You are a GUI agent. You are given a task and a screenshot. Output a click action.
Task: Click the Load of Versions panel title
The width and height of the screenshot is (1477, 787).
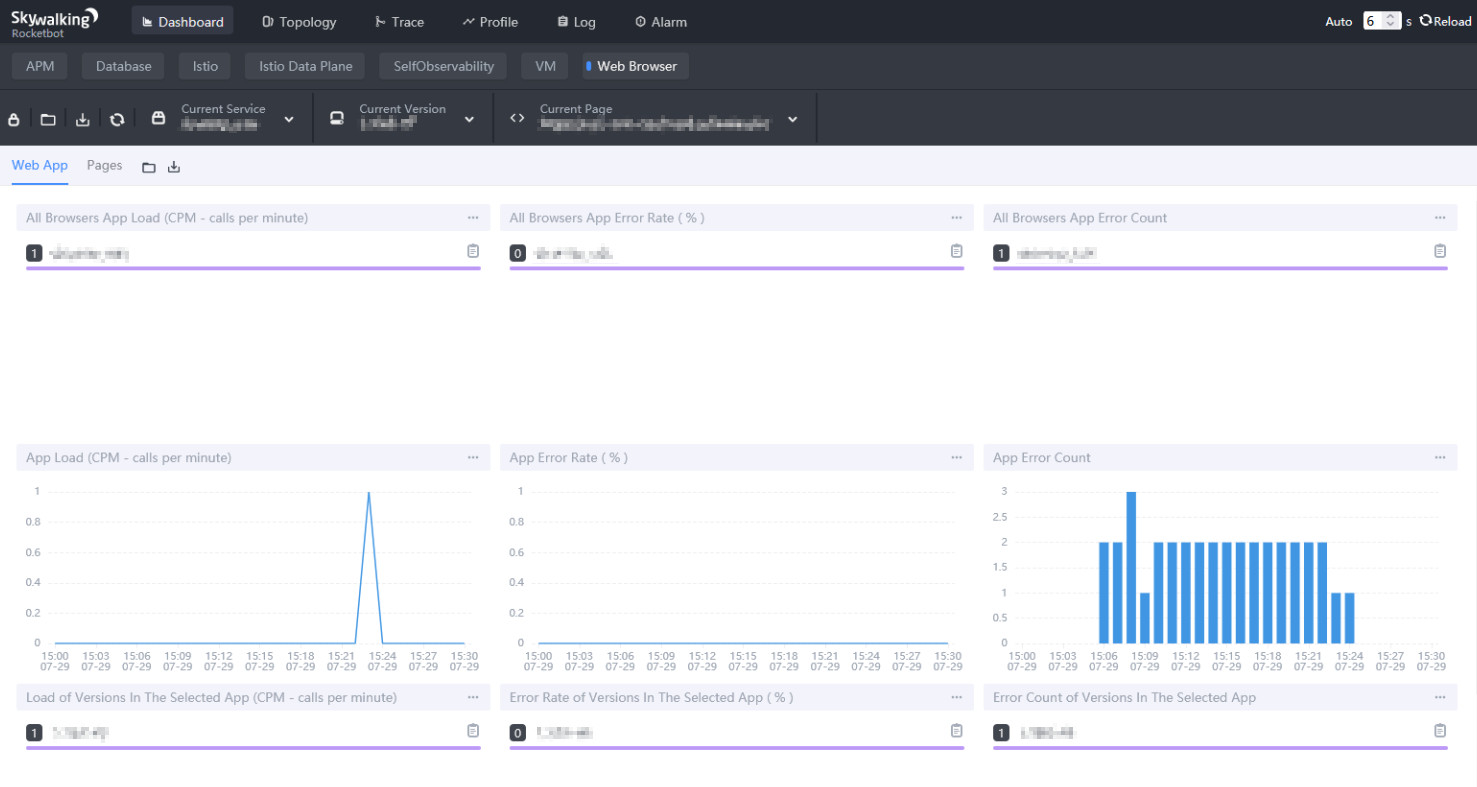click(x=211, y=697)
